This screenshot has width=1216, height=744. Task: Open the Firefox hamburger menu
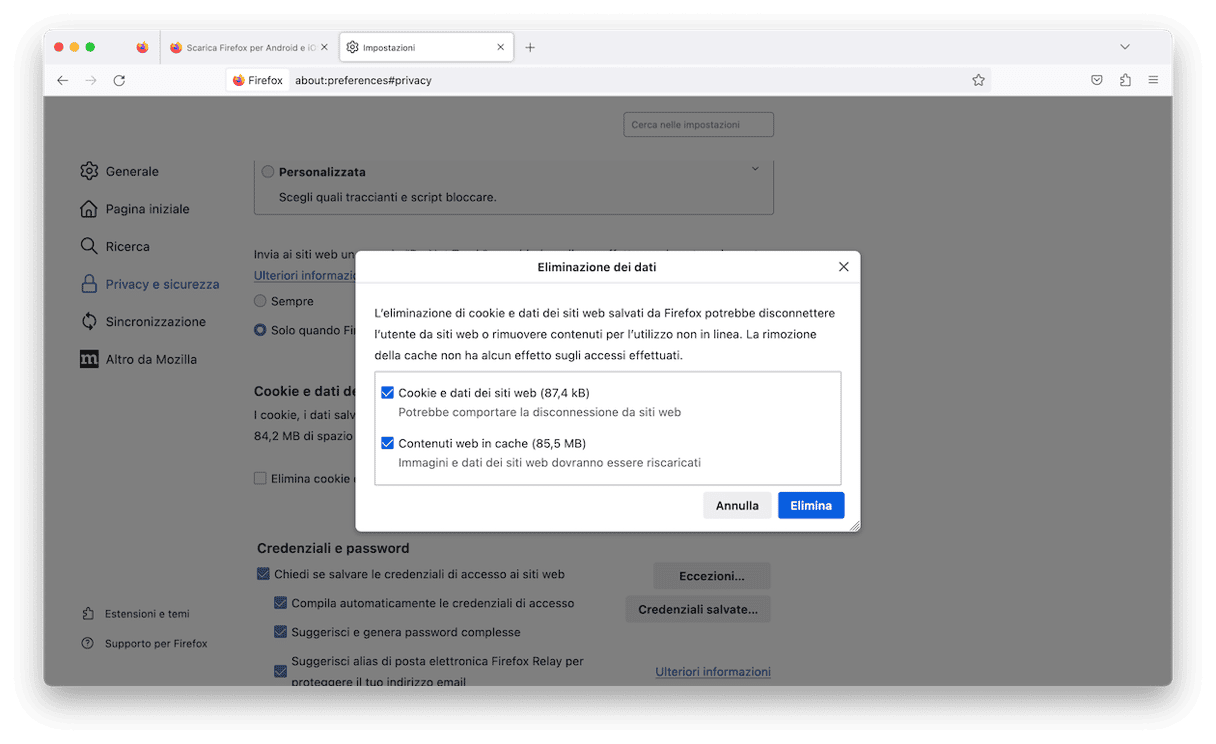click(1153, 80)
